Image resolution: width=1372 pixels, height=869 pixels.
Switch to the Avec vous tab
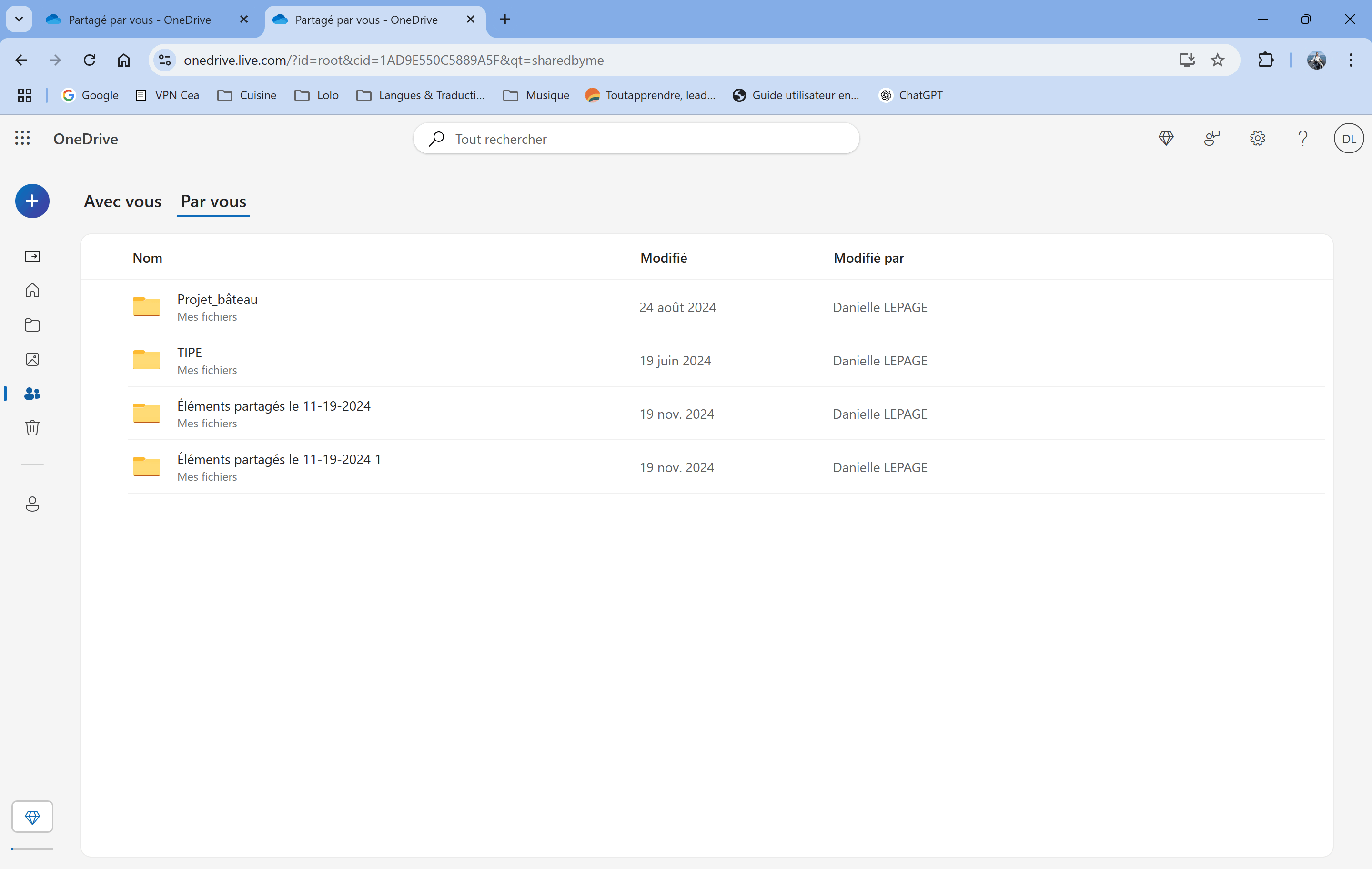[122, 201]
